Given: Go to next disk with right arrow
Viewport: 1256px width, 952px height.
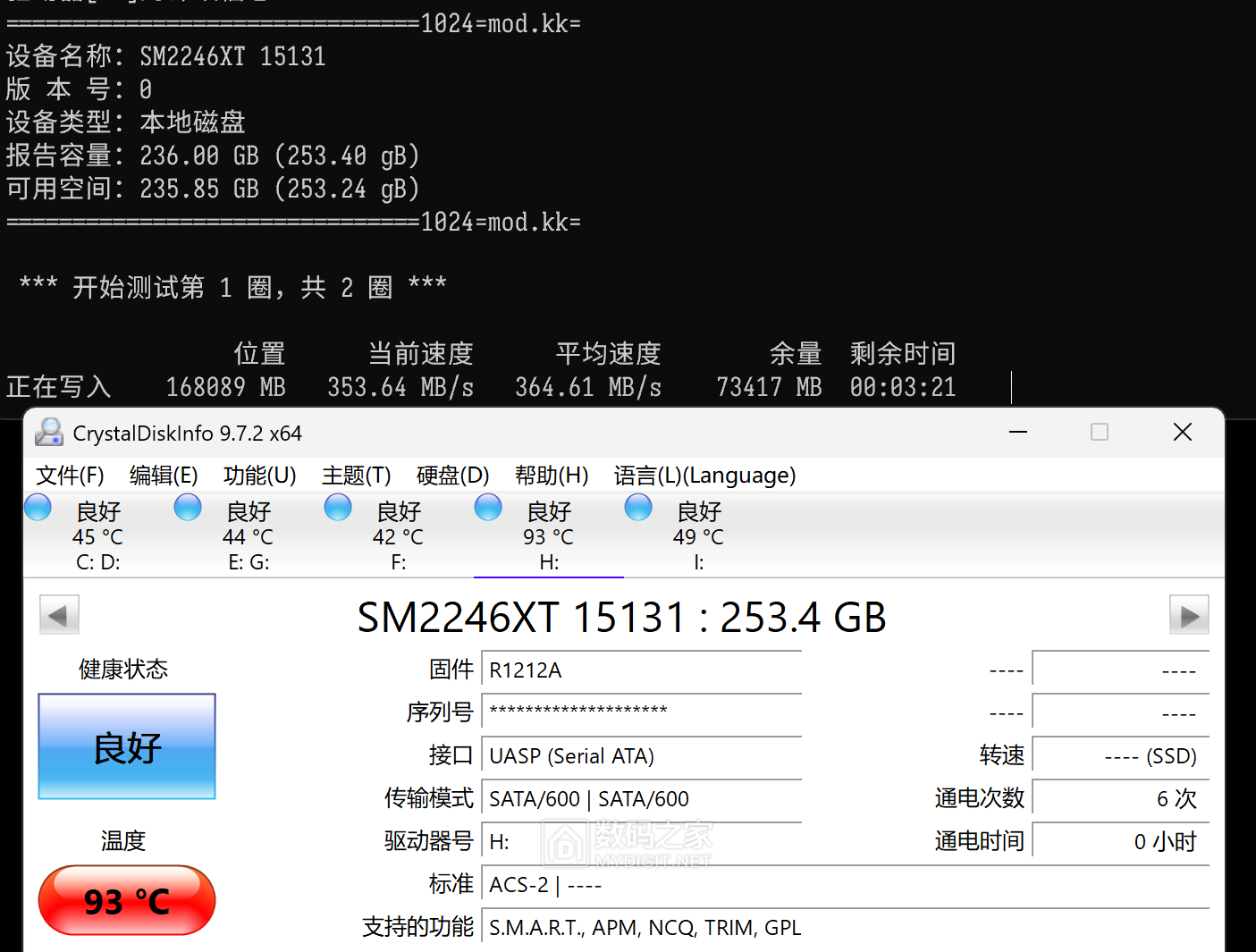Looking at the screenshot, I should coord(1189,615).
